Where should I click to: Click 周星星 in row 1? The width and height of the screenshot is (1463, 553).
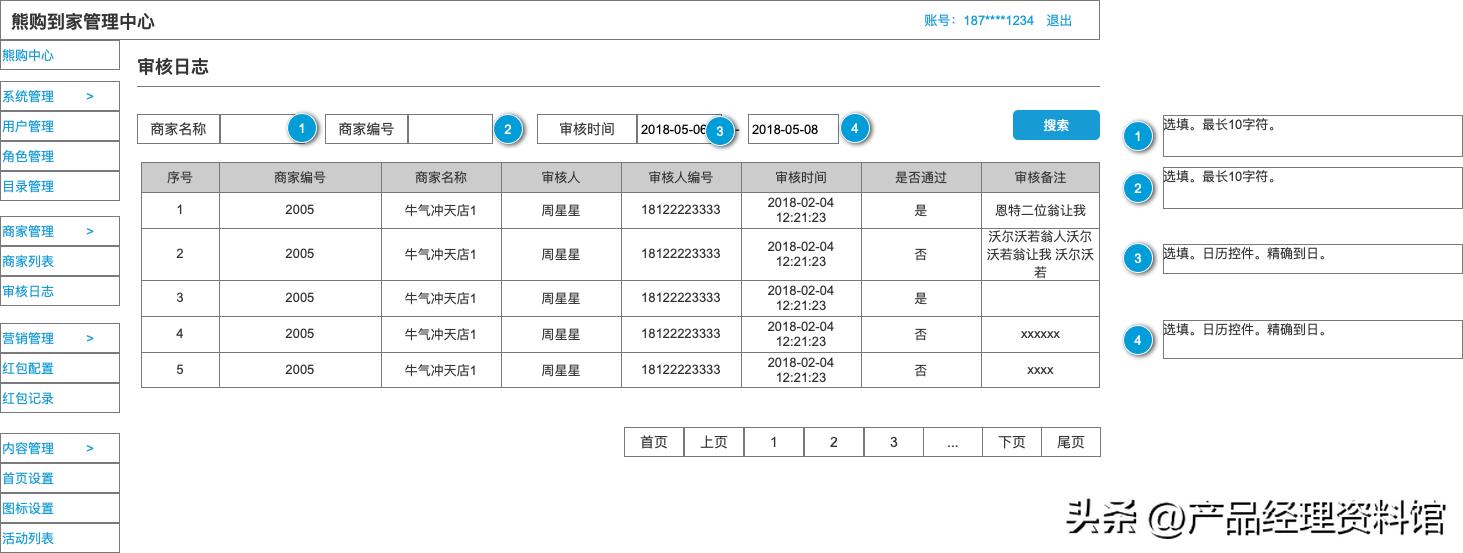[x=561, y=210]
